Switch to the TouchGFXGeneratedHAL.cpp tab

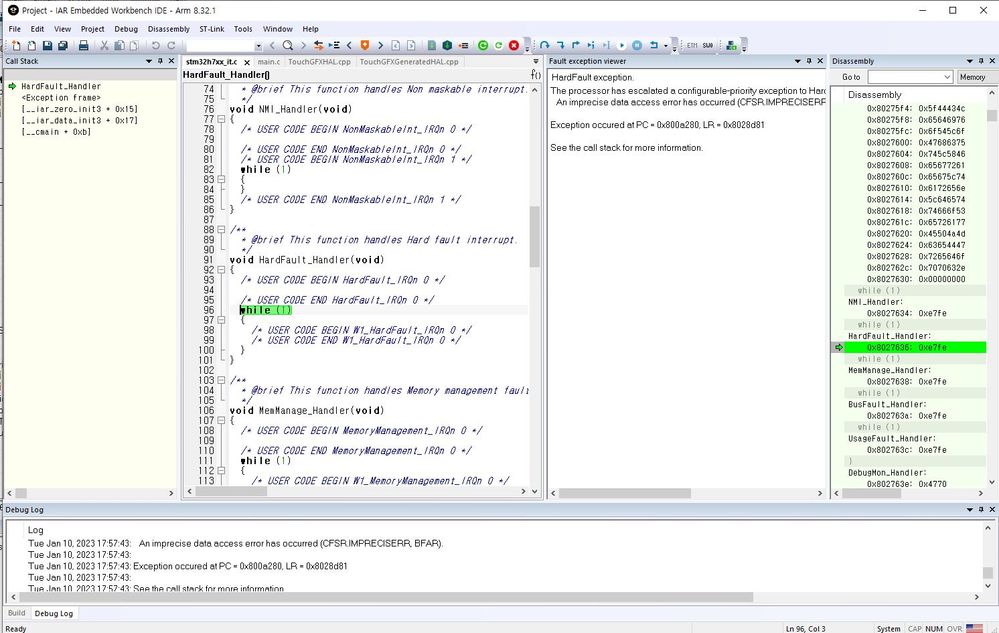pos(409,62)
